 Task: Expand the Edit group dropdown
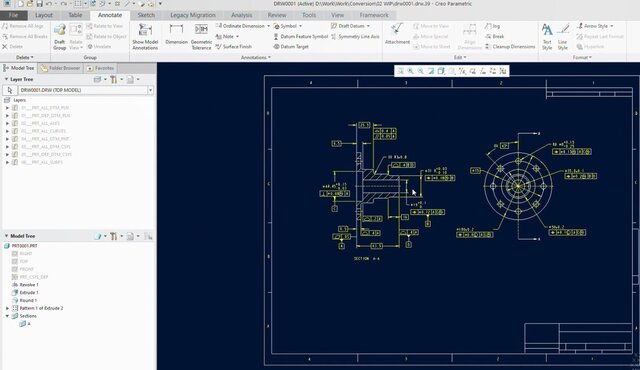tap(460, 58)
